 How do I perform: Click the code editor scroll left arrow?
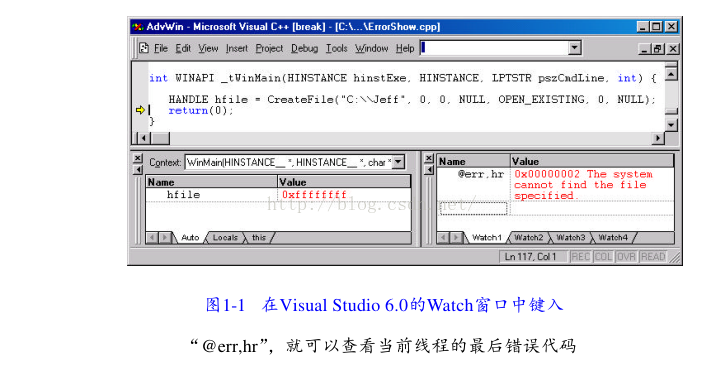pos(144,138)
